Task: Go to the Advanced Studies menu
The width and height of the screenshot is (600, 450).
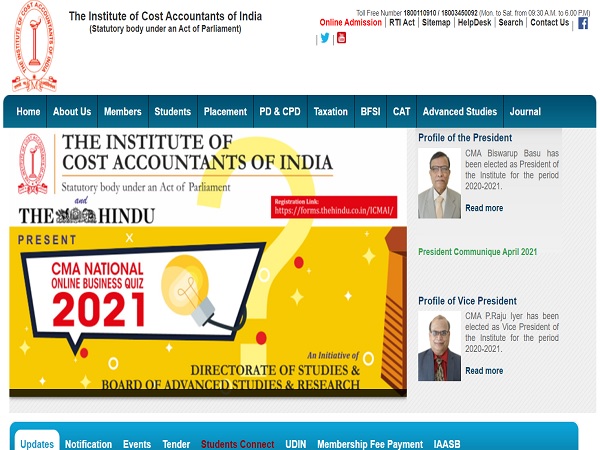Action: coord(459,112)
